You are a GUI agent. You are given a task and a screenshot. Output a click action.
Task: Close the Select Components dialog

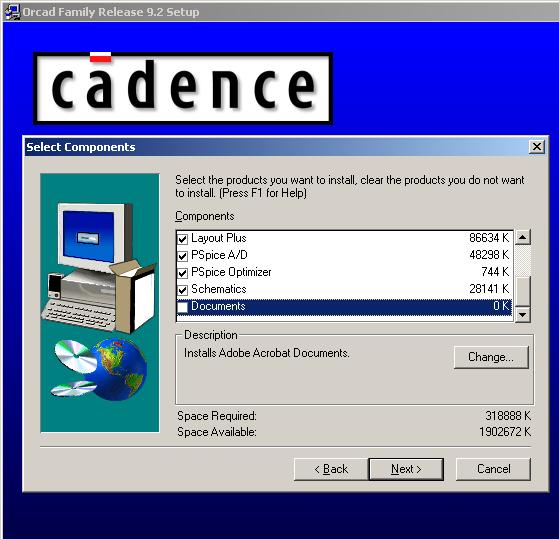[537, 147]
